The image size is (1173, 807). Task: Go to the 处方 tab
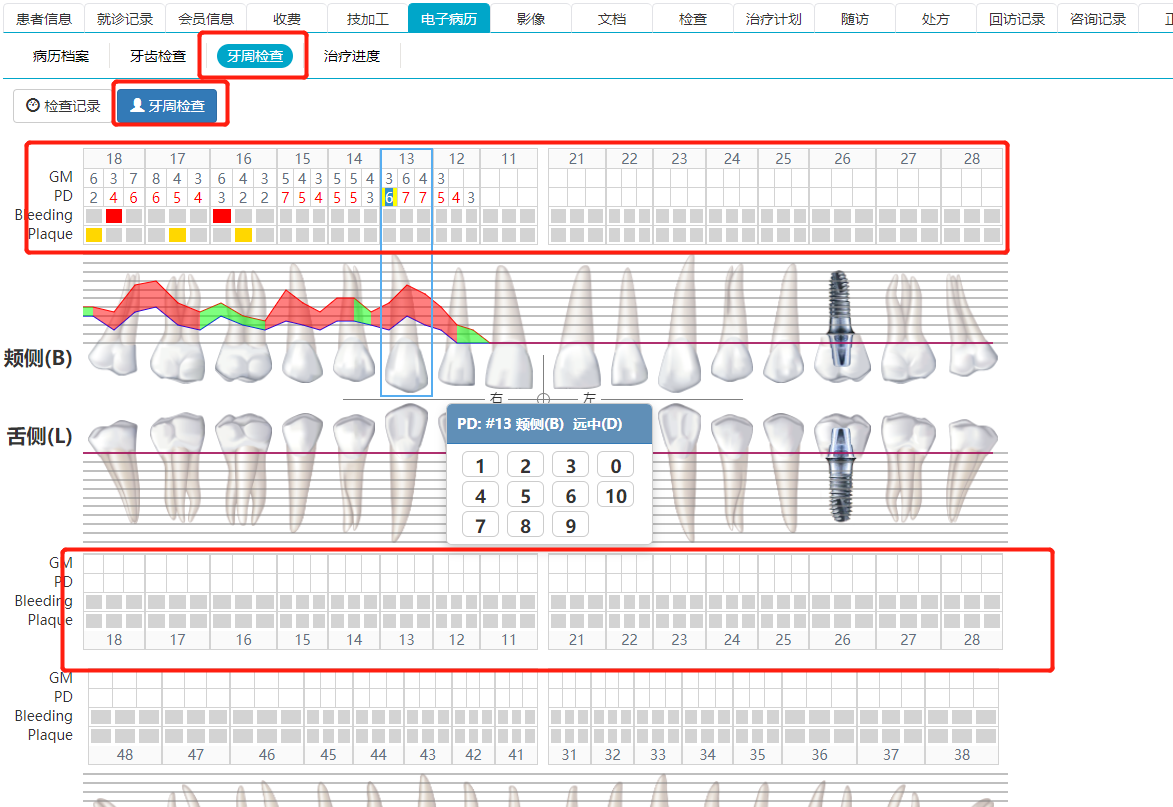(935, 19)
